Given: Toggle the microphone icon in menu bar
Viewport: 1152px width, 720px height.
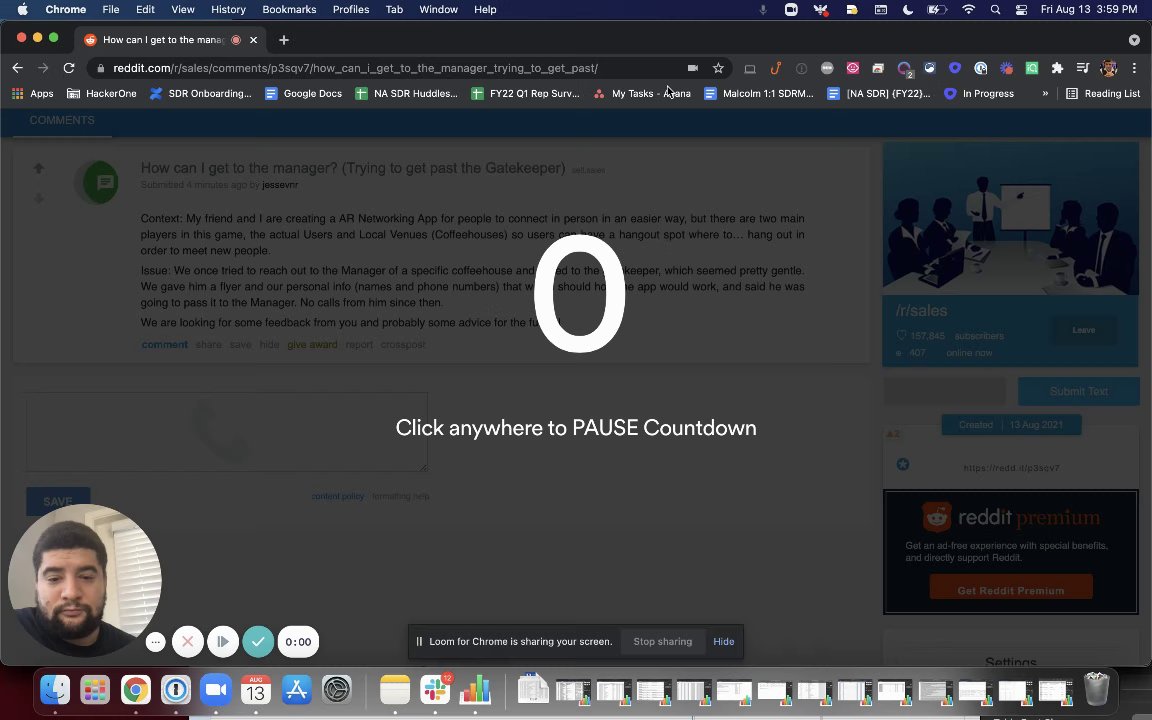Looking at the screenshot, I should [x=763, y=10].
